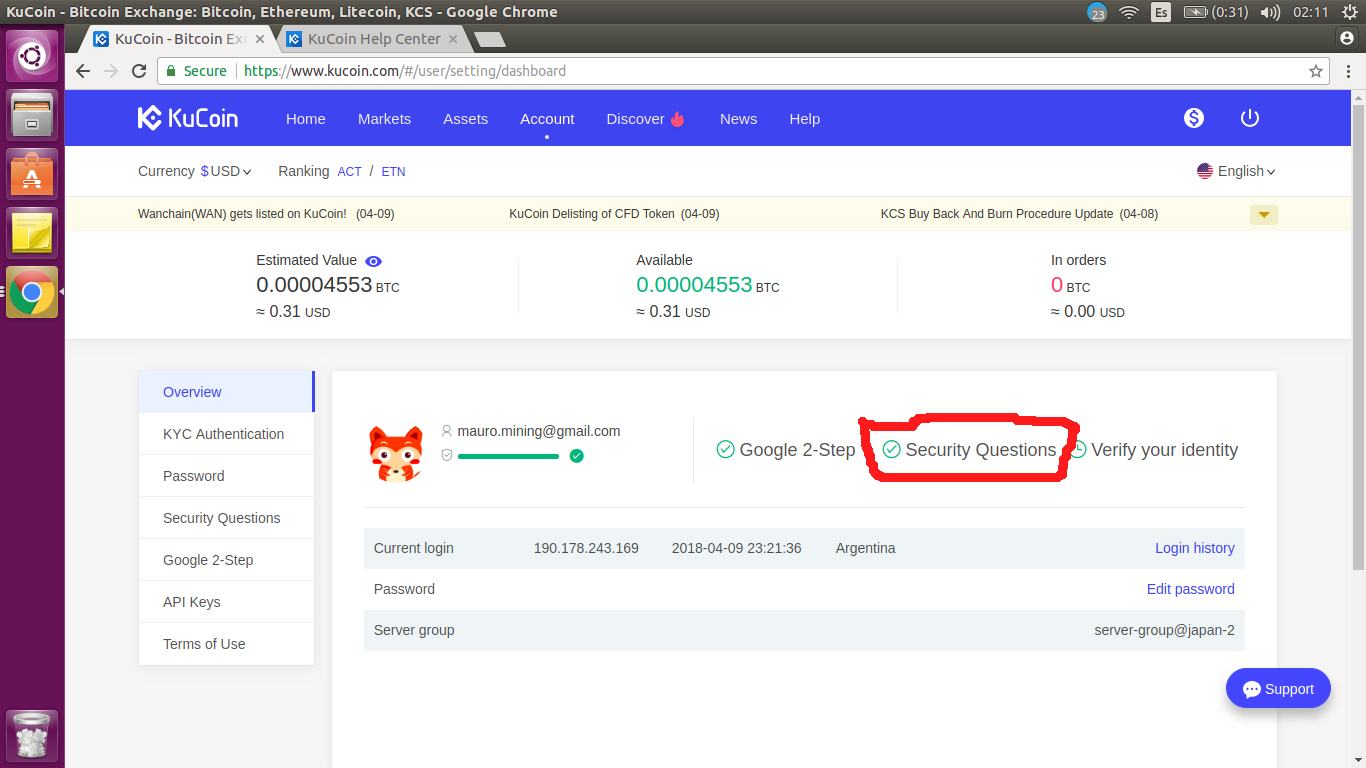Viewport: 1366px width, 768px height.
Task: Expand the announcements with yellow arrow
Action: click(x=1264, y=214)
